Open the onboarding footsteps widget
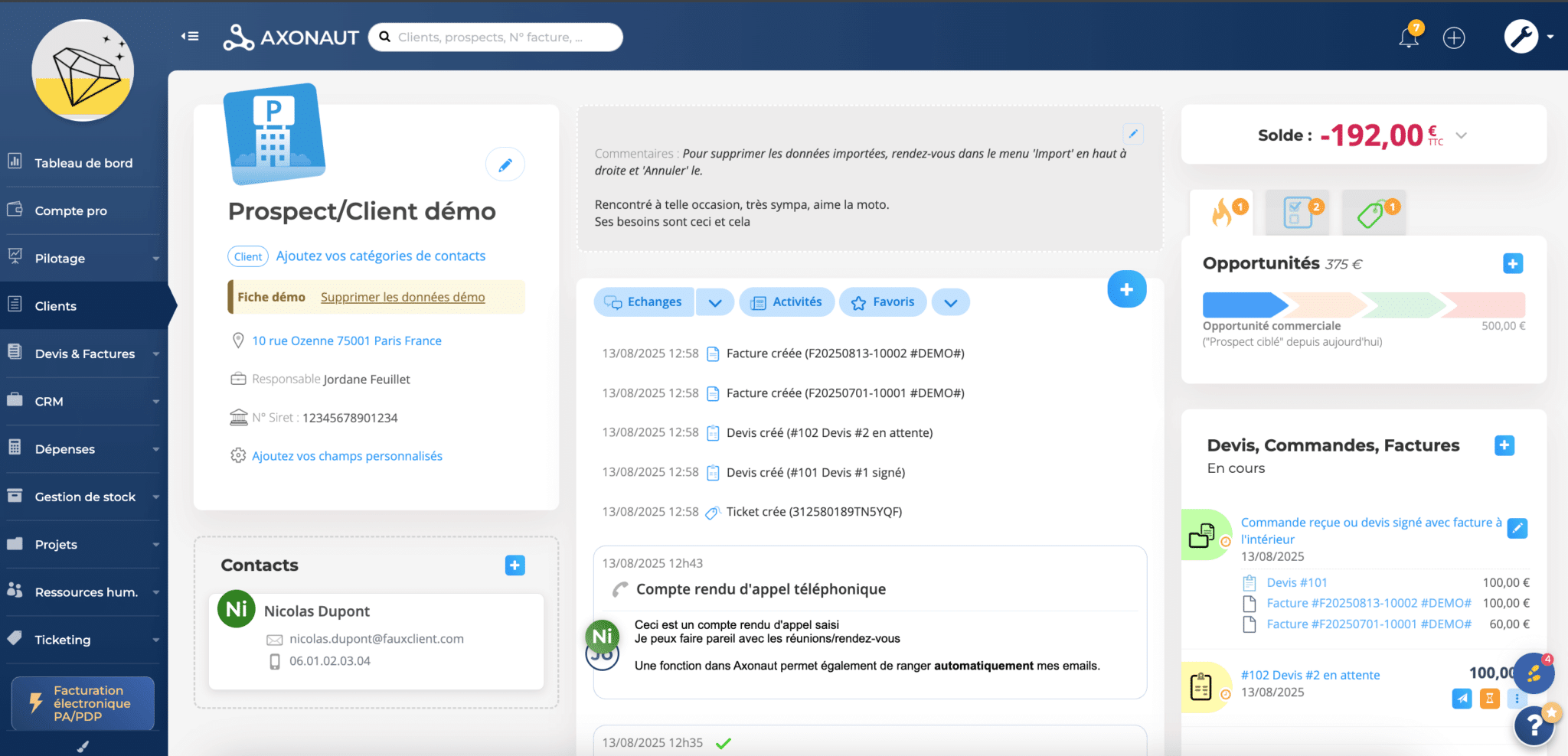This screenshot has width=1568, height=756. [1534, 673]
